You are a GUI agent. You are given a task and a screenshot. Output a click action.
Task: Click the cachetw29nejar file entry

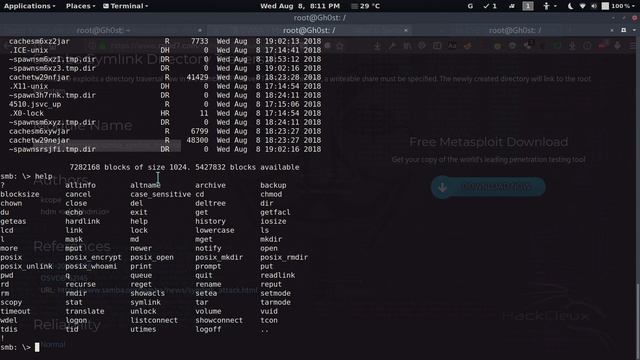coord(39,140)
